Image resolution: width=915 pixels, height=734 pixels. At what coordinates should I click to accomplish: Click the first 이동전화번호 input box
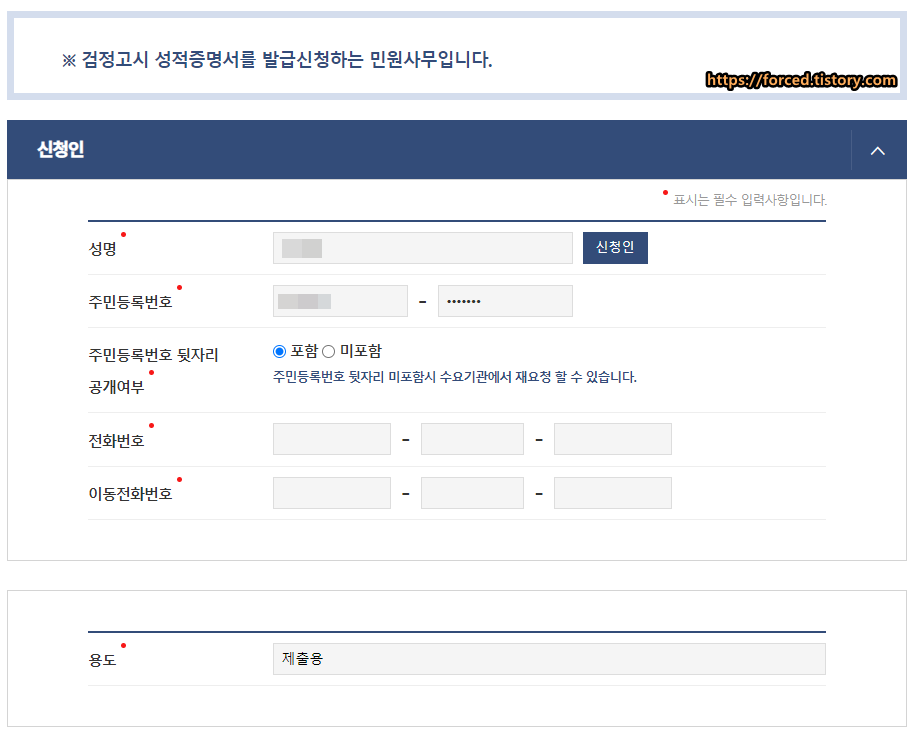[x=332, y=493]
